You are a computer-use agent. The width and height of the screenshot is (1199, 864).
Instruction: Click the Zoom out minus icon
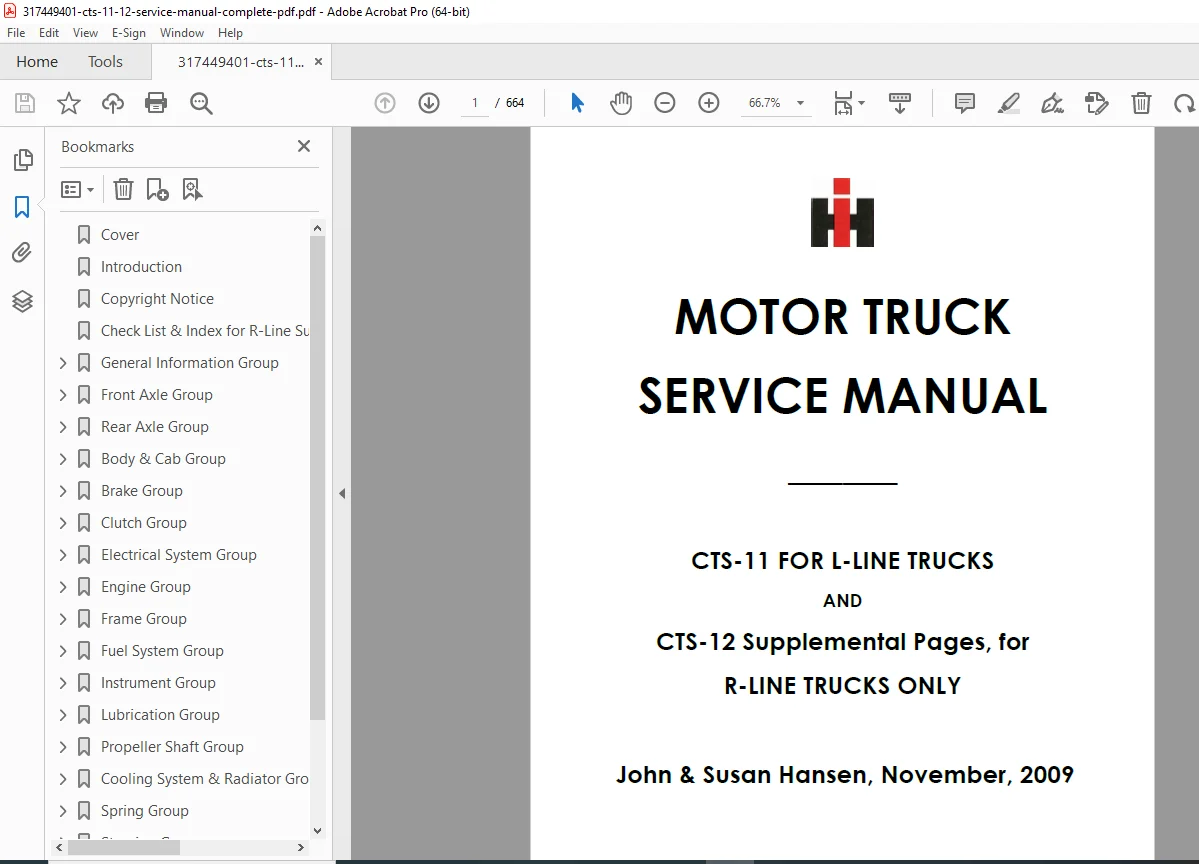point(664,102)
